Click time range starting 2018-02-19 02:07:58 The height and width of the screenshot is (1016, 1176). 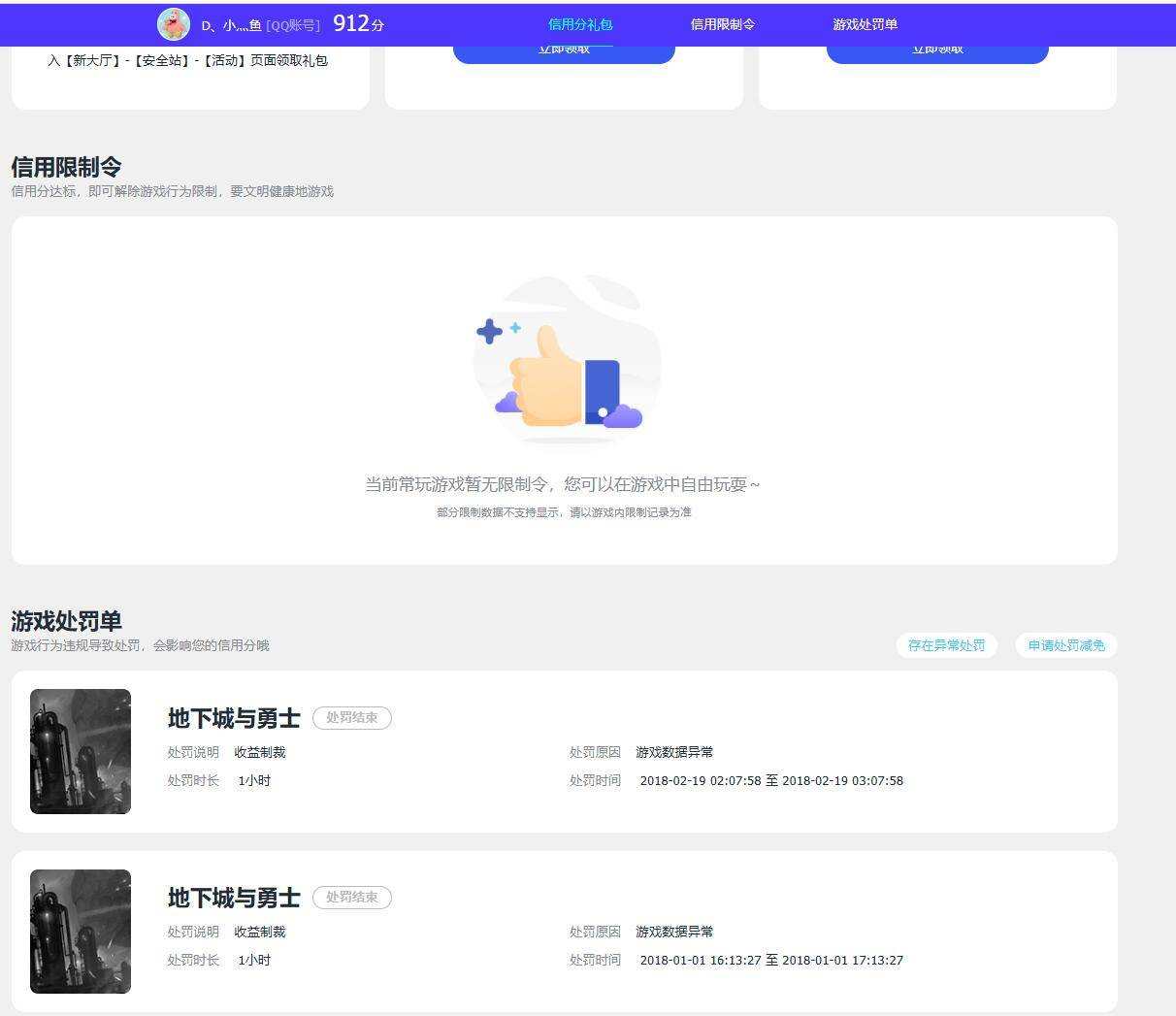point(771,780)
